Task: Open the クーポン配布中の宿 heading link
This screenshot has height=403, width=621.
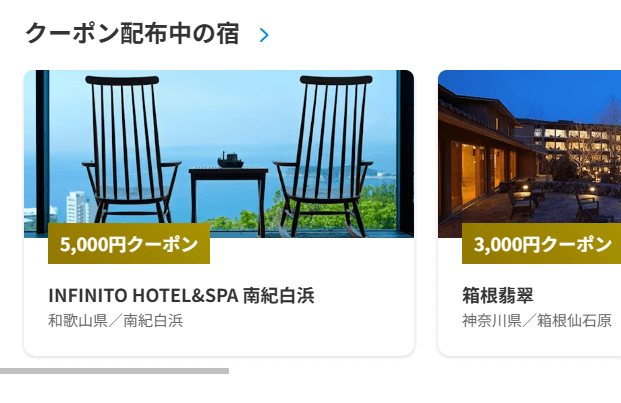Action: 132,34
